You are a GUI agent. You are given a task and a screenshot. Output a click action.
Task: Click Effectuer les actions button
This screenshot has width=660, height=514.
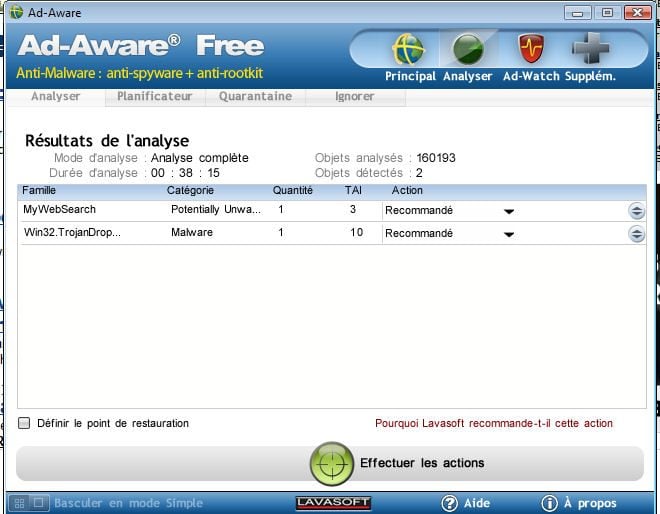coord(421,463)
